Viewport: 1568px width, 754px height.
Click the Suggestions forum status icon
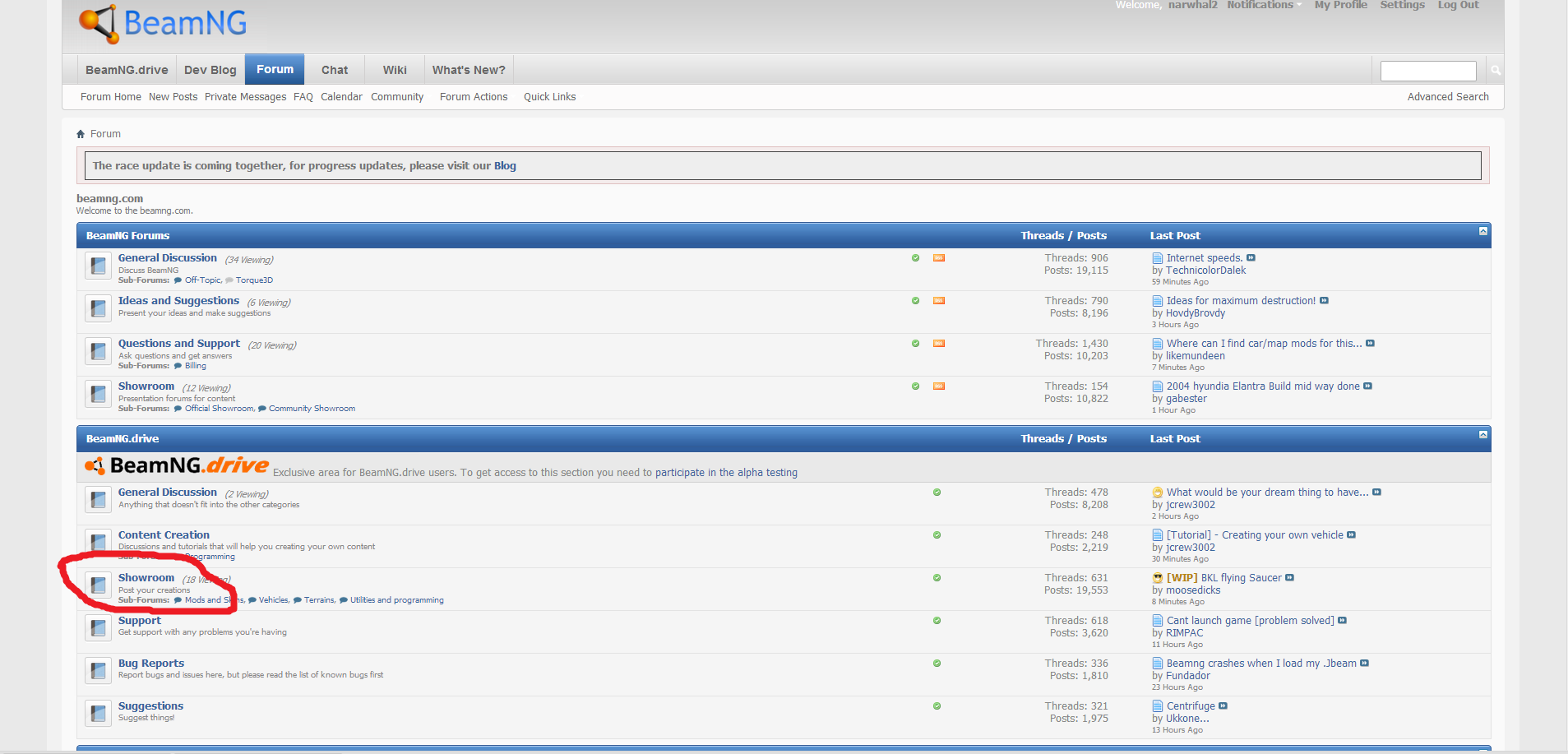[98, 714]
